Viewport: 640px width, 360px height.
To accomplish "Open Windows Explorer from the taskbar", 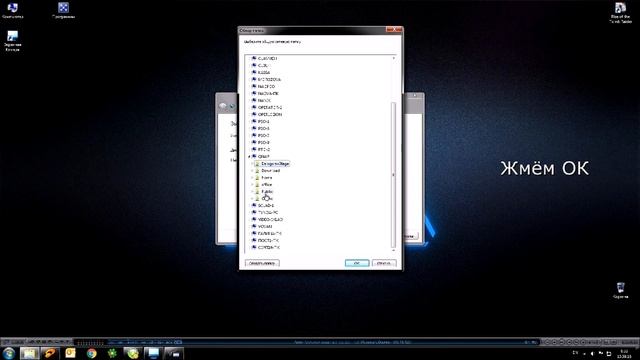I will click(29, 353).
